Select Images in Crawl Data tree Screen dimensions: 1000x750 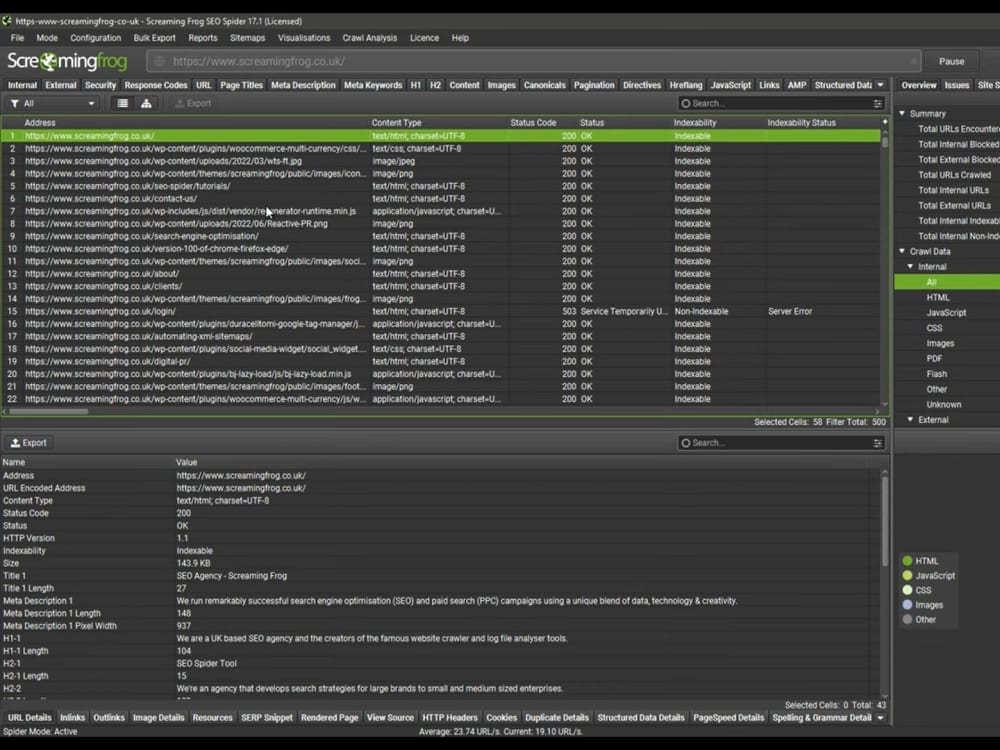(940, 343)
